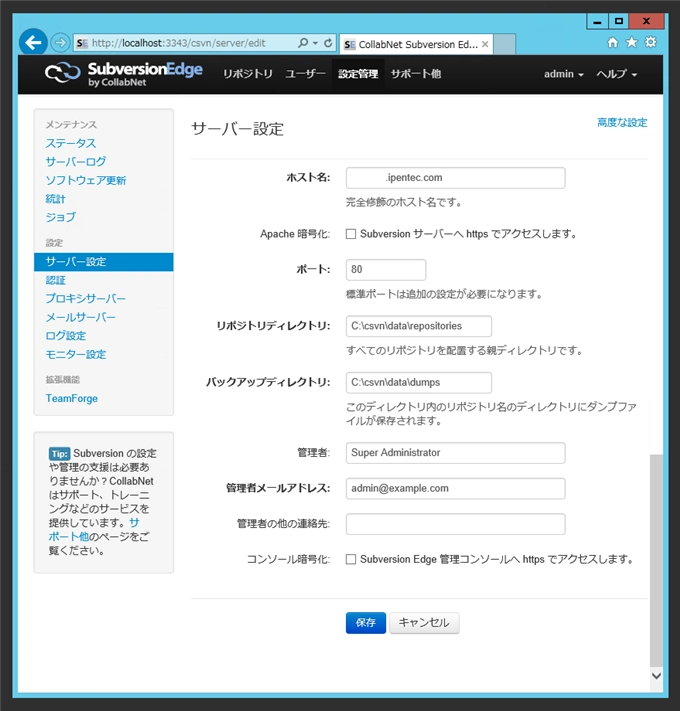Image resolution: width=680 pixels, height=711 pixels.
Task: Click the 管理者 name field
Action: (456, 453)
